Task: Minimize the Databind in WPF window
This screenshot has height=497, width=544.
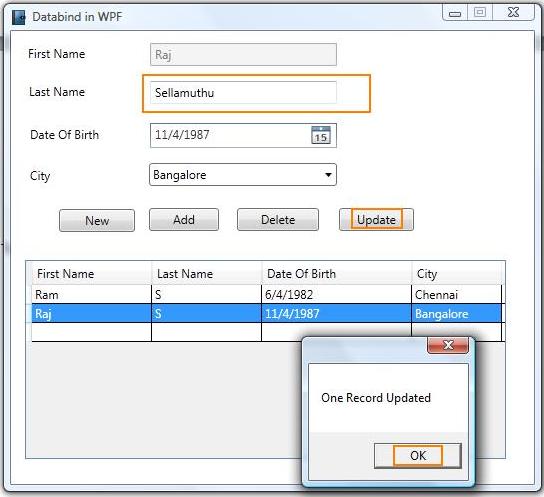Action: point(455,13)
